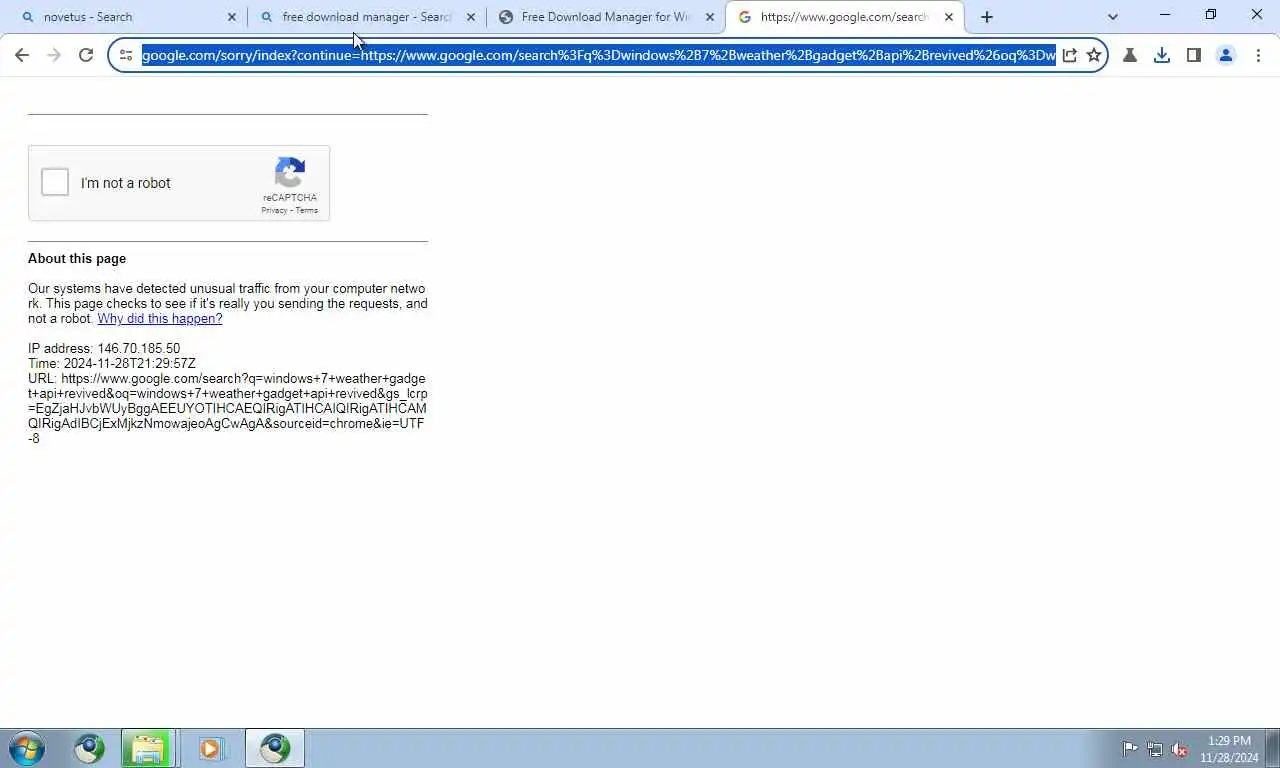1280x768 pixels.
Task: Toggle the Chrome side panel
Action: pyautogui.click(x=1194, y=55)
